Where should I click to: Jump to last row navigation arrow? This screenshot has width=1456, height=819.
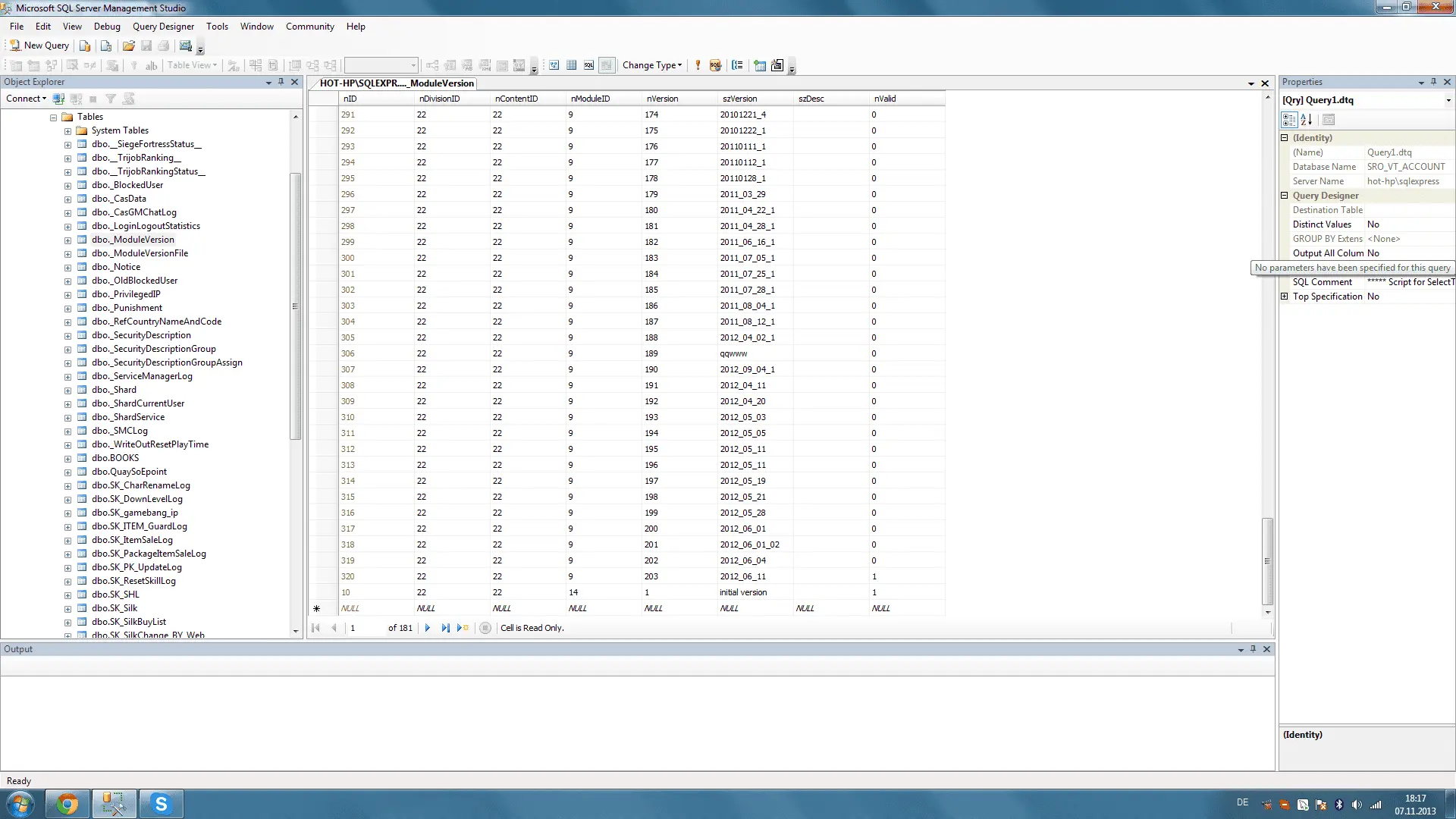[x=445, y=628]
